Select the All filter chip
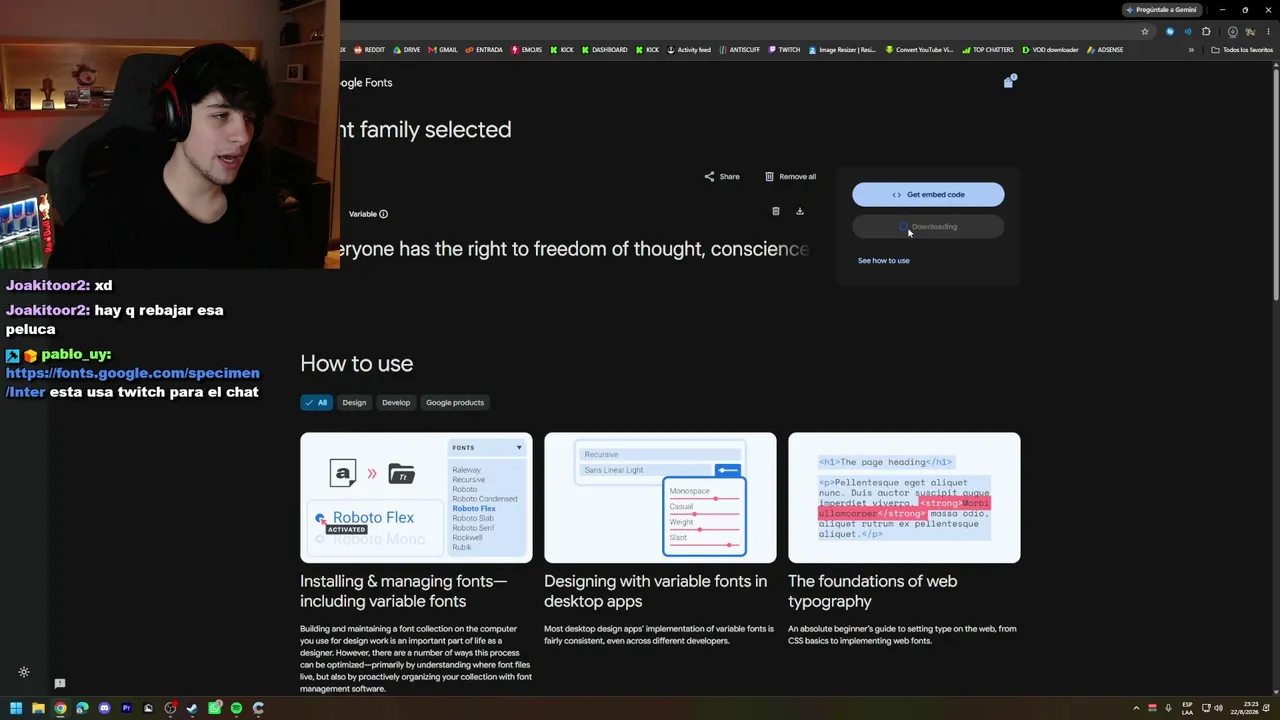This screenshot has width=1280, height=720. click(316, 403)
